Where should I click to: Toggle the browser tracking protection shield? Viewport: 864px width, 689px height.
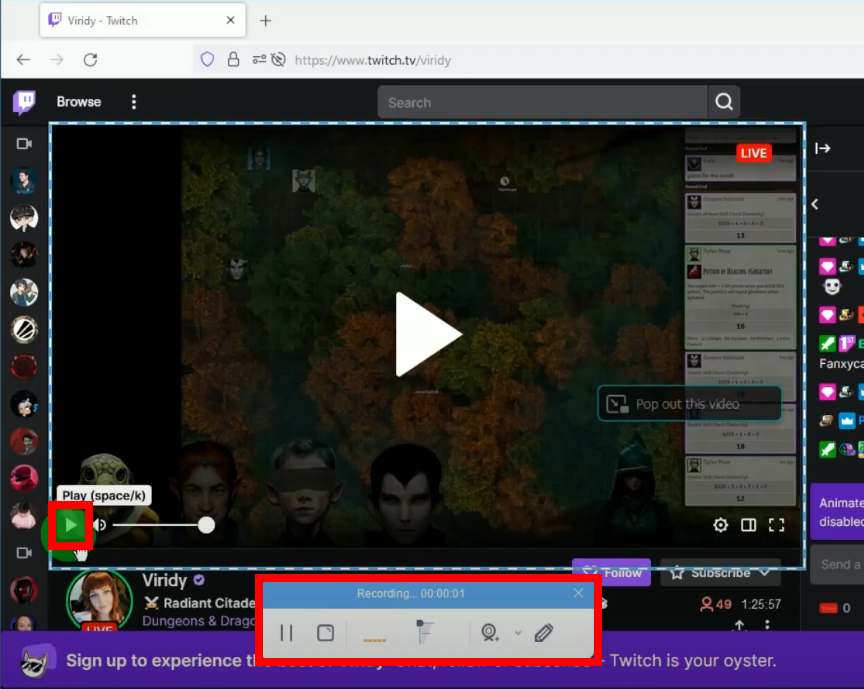tap(206, 59)
